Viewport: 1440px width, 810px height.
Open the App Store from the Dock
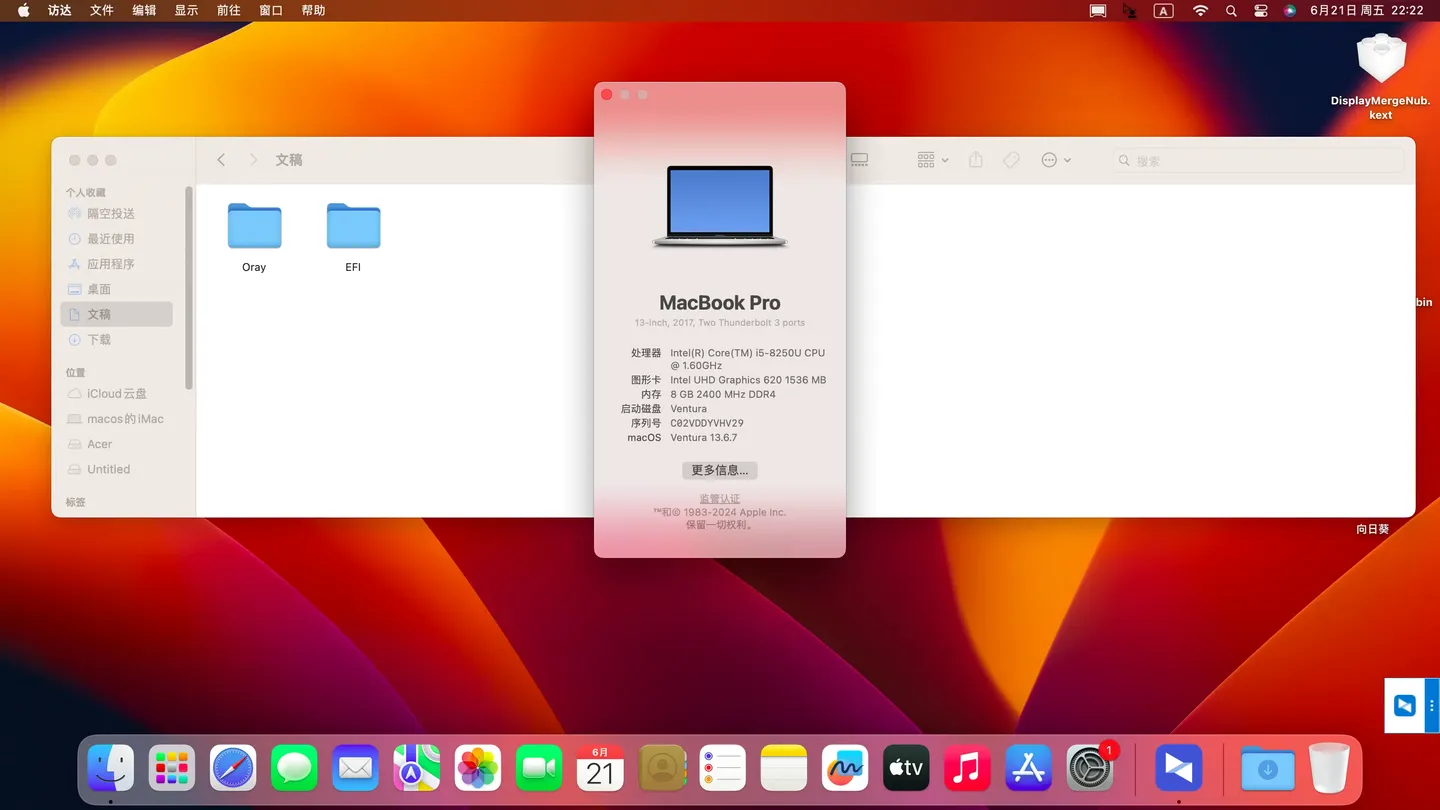point(1028,767)
